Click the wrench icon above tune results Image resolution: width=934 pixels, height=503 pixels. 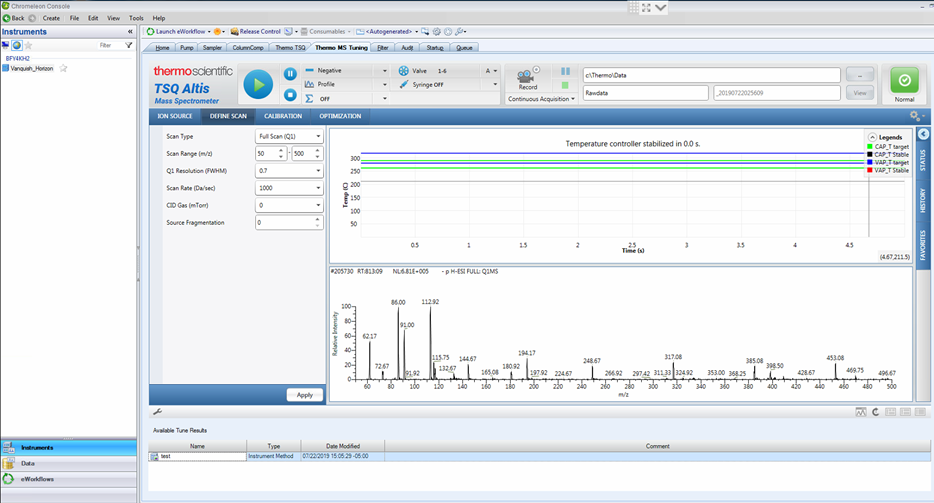pos(158,412)
